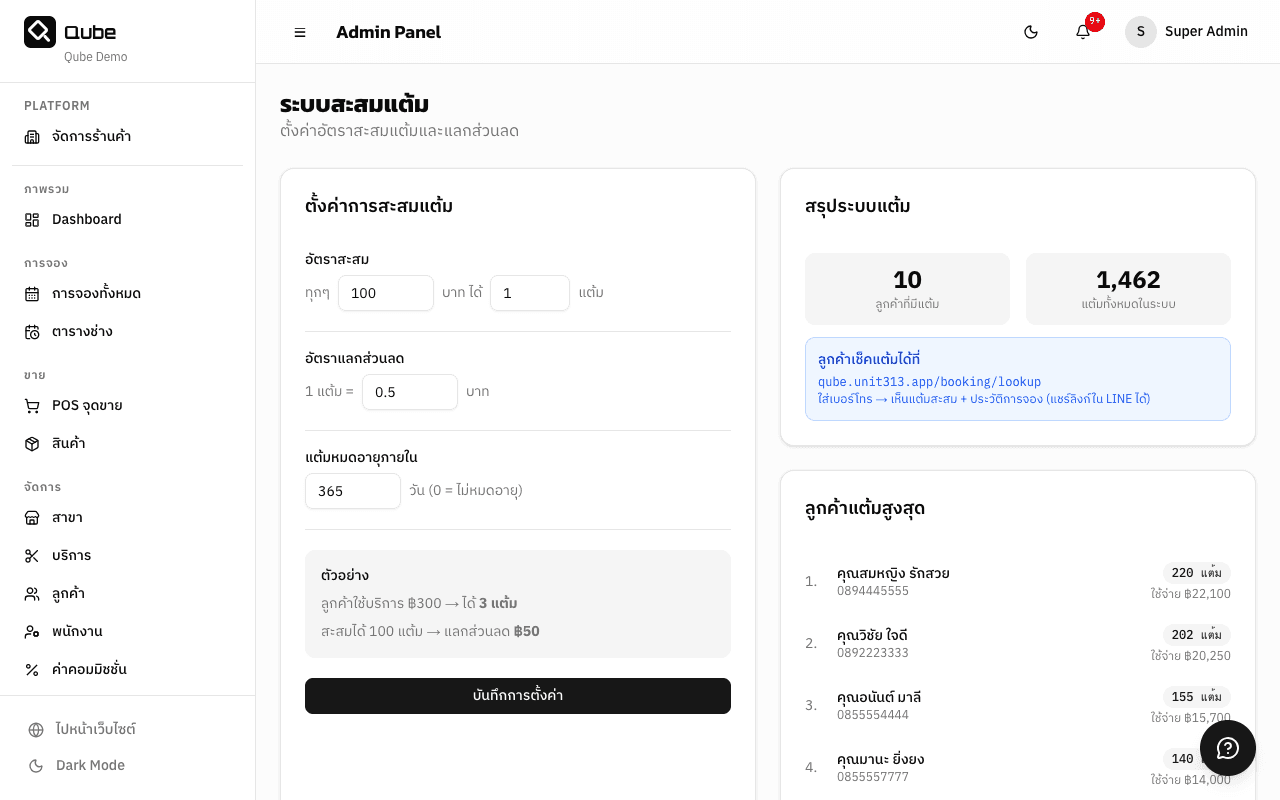Image resolution: width=1280 pixels, height=800 pixels.
Task: Open the help chat floating button
Action: pyautogui.click(x=1228, y=748)
